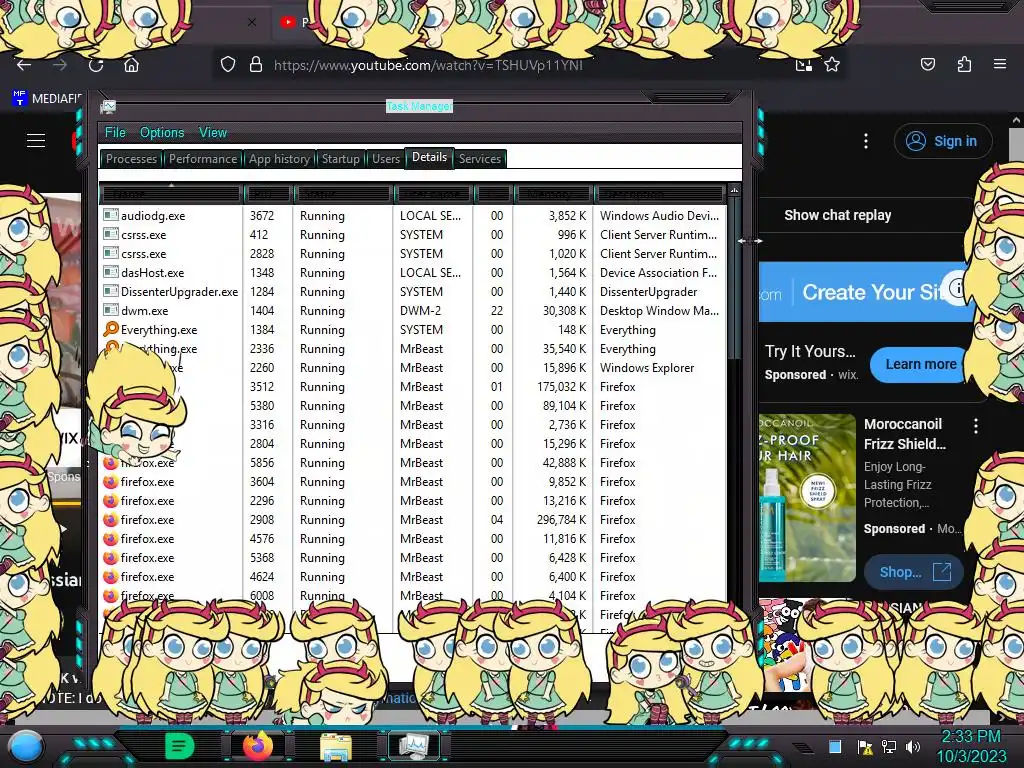The width and height of the screenshot is (1024, 768).
Task: Open the Start orb button
Action: [25, 747]
